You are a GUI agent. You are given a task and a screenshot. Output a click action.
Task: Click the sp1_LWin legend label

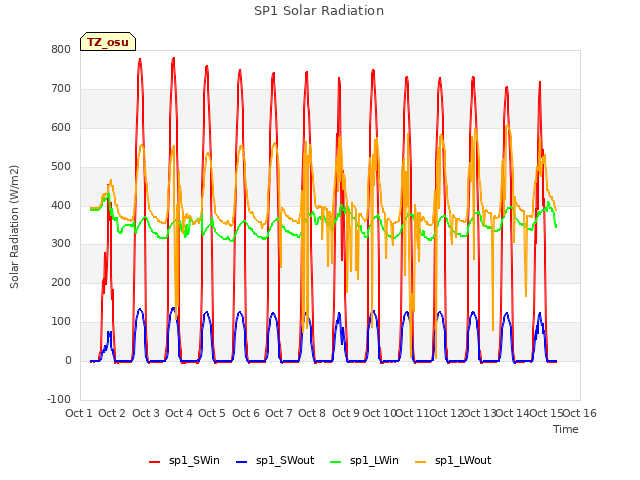pos(374,460)
